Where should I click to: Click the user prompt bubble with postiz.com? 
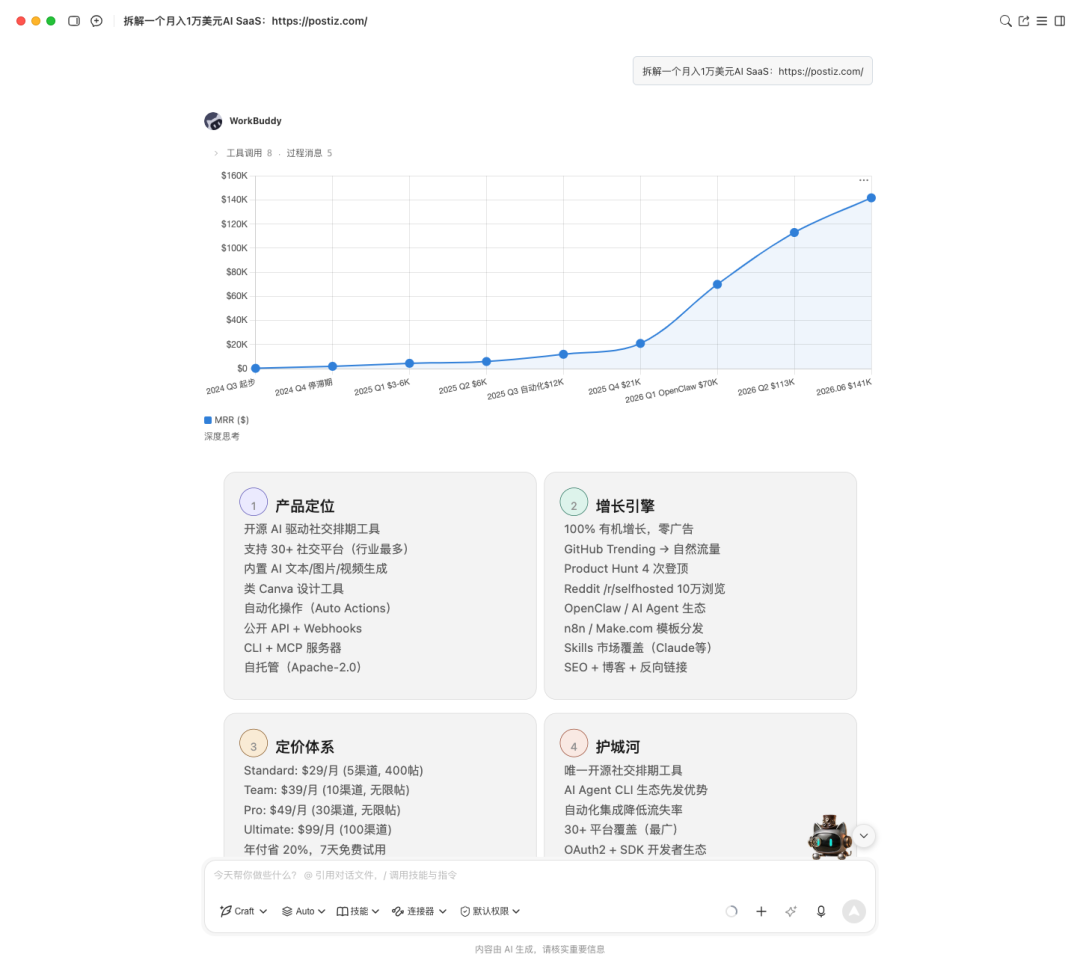coord(752,71)
